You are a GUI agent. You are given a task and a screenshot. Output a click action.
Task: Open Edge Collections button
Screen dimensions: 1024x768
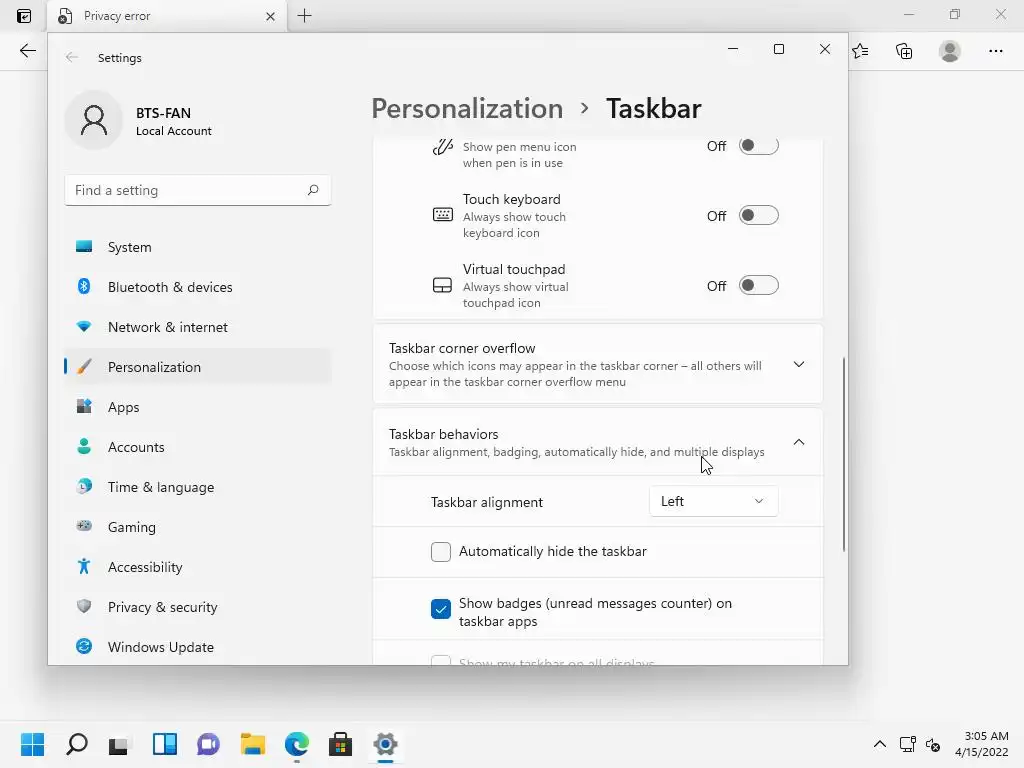tap(904, 51)
